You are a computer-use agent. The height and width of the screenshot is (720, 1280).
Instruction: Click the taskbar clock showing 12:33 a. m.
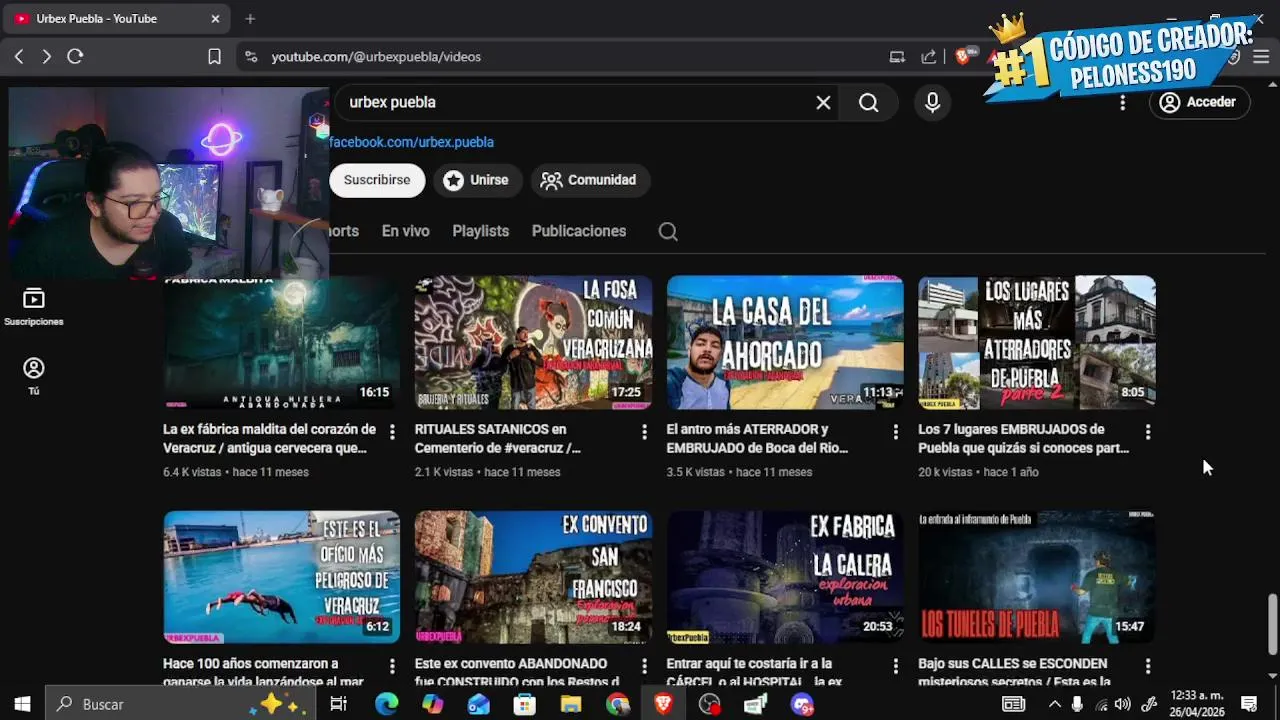tap(1197, 704)
